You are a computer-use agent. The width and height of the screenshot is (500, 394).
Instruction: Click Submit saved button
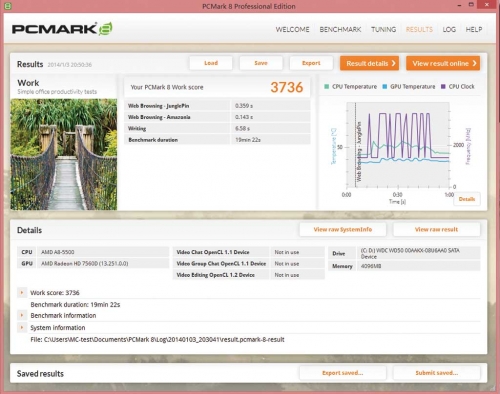(437, 373)
